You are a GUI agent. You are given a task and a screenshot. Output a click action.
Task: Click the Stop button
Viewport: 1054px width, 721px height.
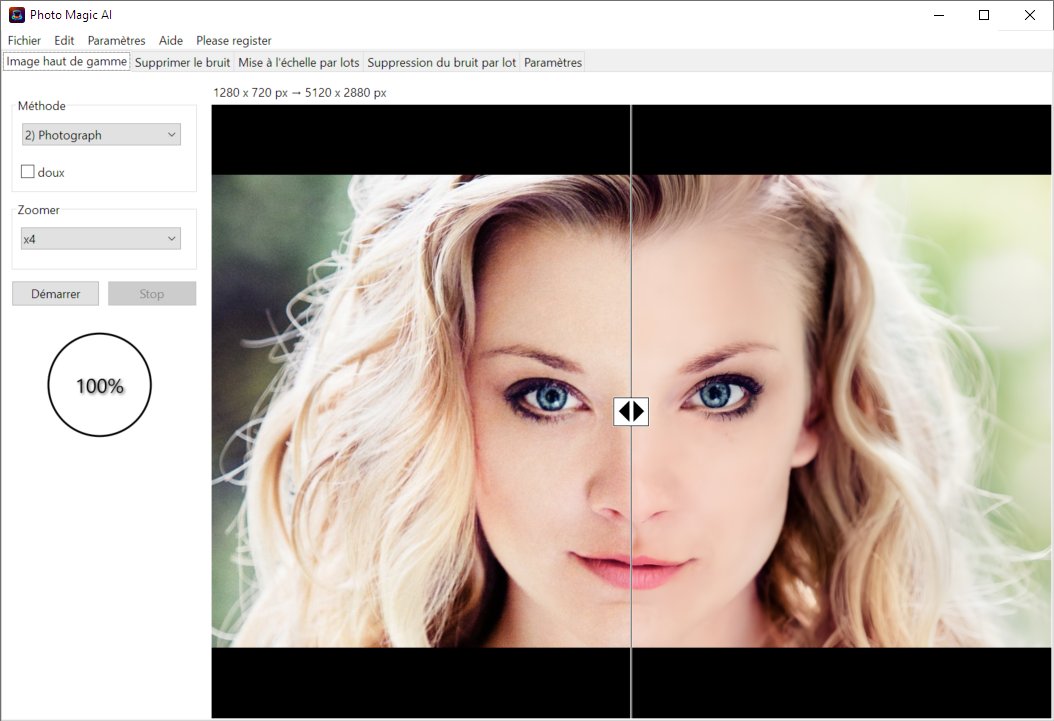(x=151, y=293)
